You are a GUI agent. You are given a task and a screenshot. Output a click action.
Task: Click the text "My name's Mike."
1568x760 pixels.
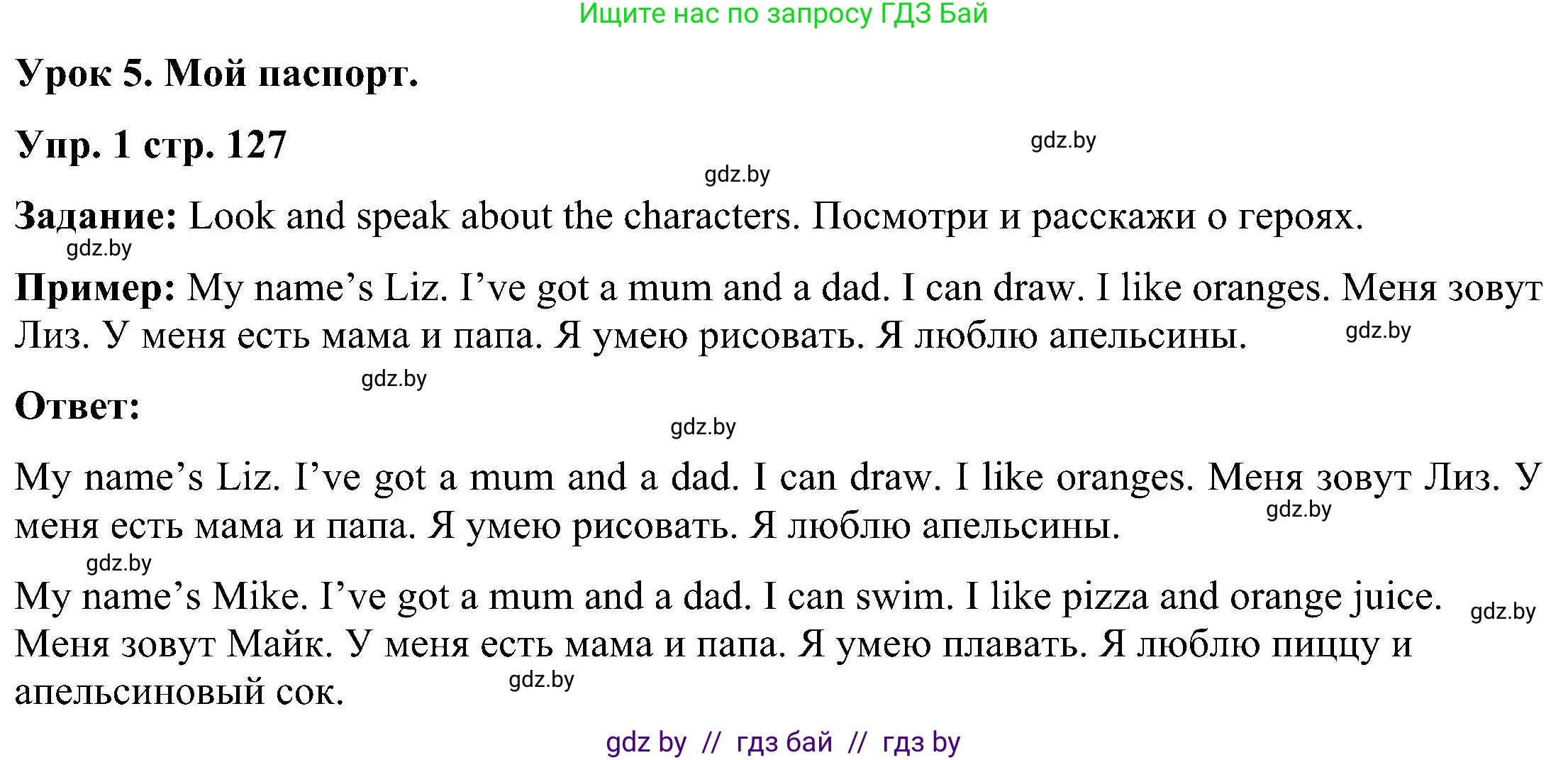pyautogui.click(x=161, y=596)
